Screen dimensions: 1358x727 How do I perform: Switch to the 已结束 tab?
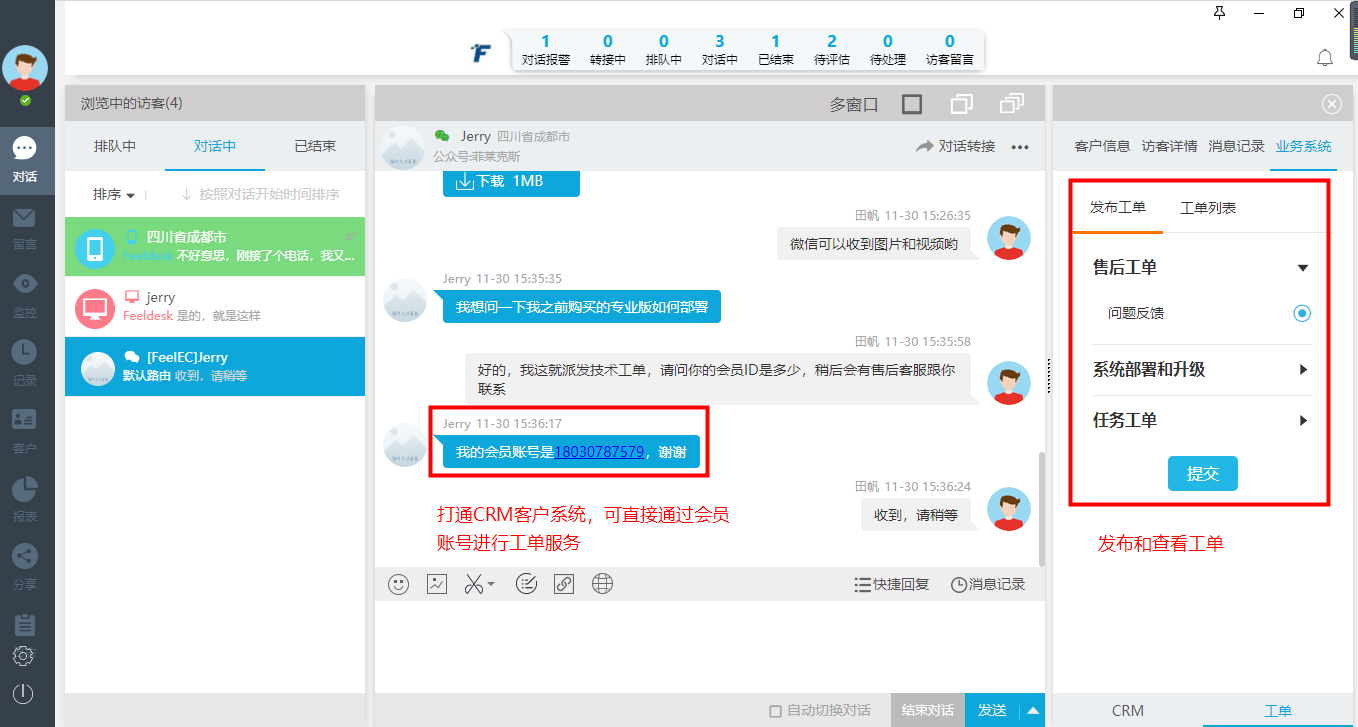315,146
